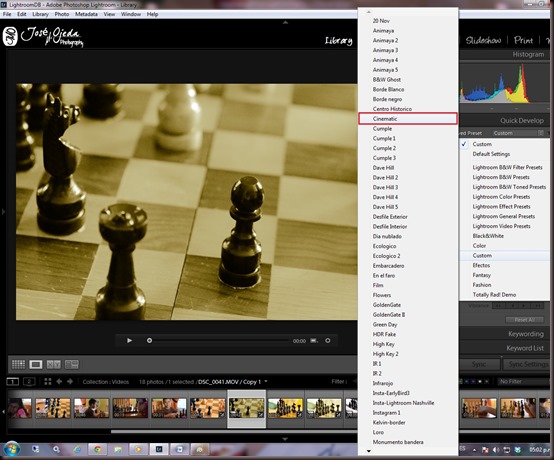Open the File menu
This screenshot has height=460, width=554.
pos(7,14)
